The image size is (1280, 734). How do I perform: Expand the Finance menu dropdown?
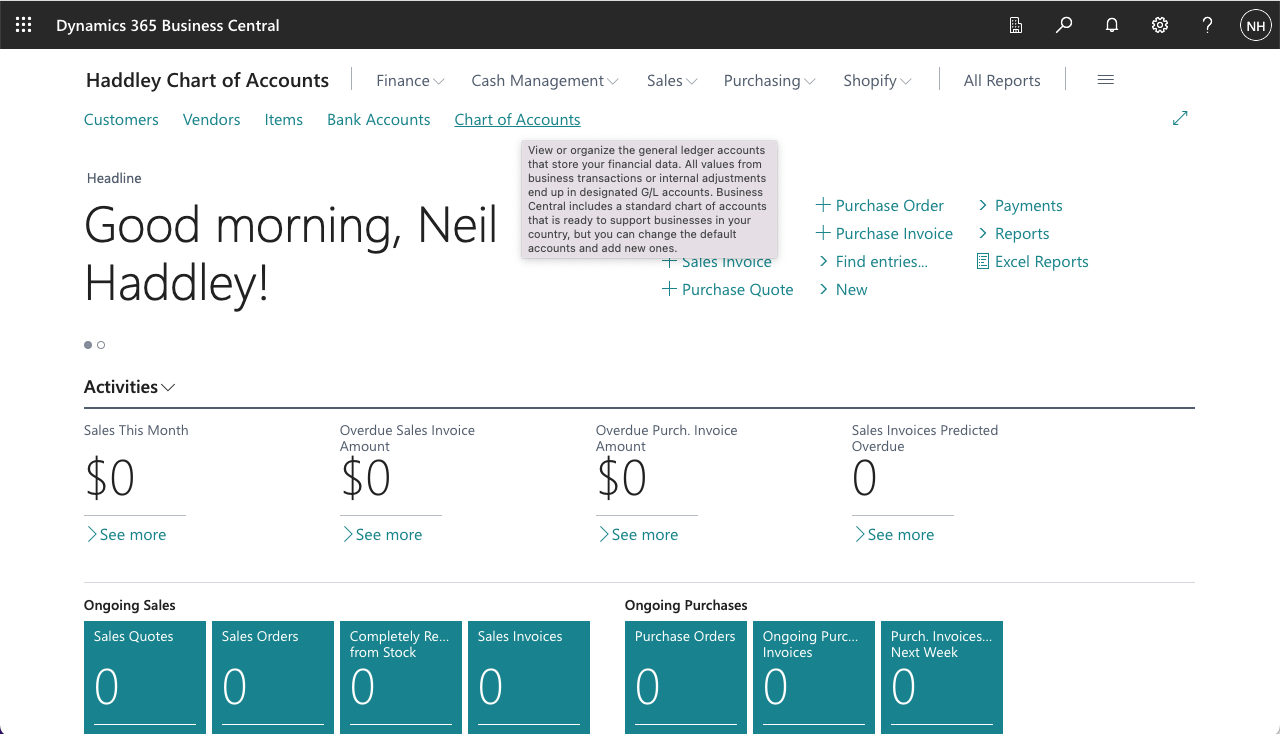pyautogui.click(x=410, y=81)
